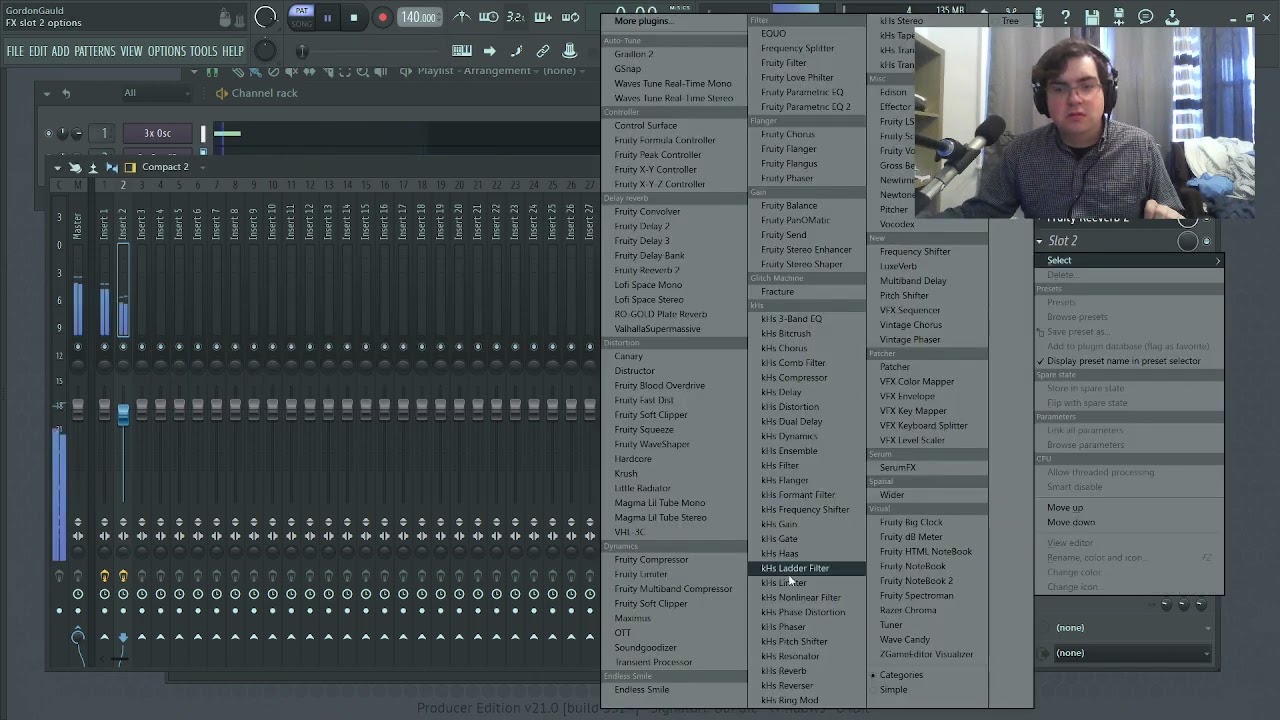Screen dimensions: 1280x720
Task: Pick Soundgoodizer from Dynamics list
Action: 645,648
